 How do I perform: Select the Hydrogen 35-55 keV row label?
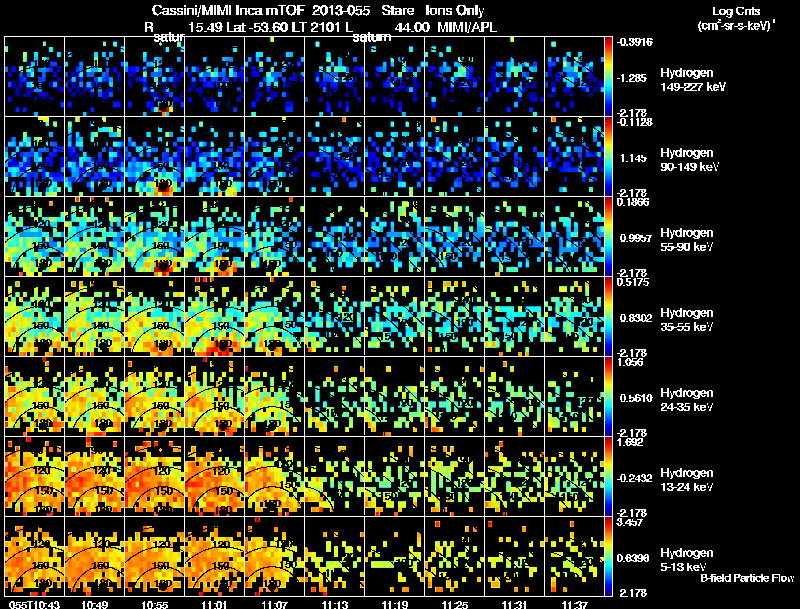tap(687, 320)
